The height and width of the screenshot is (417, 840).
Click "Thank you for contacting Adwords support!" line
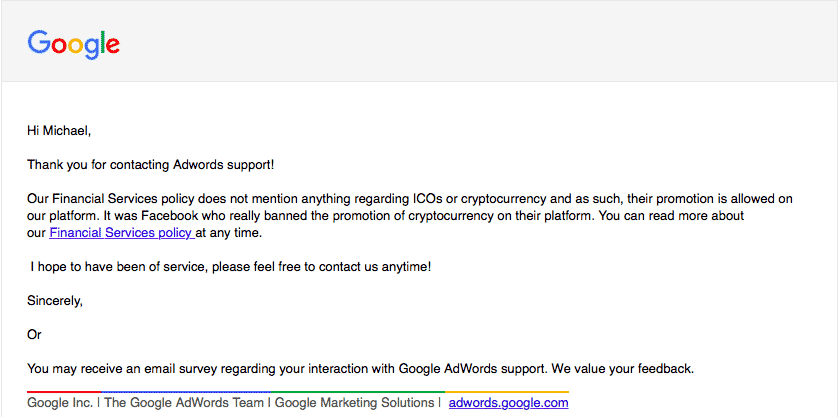[x=150, y=164]
